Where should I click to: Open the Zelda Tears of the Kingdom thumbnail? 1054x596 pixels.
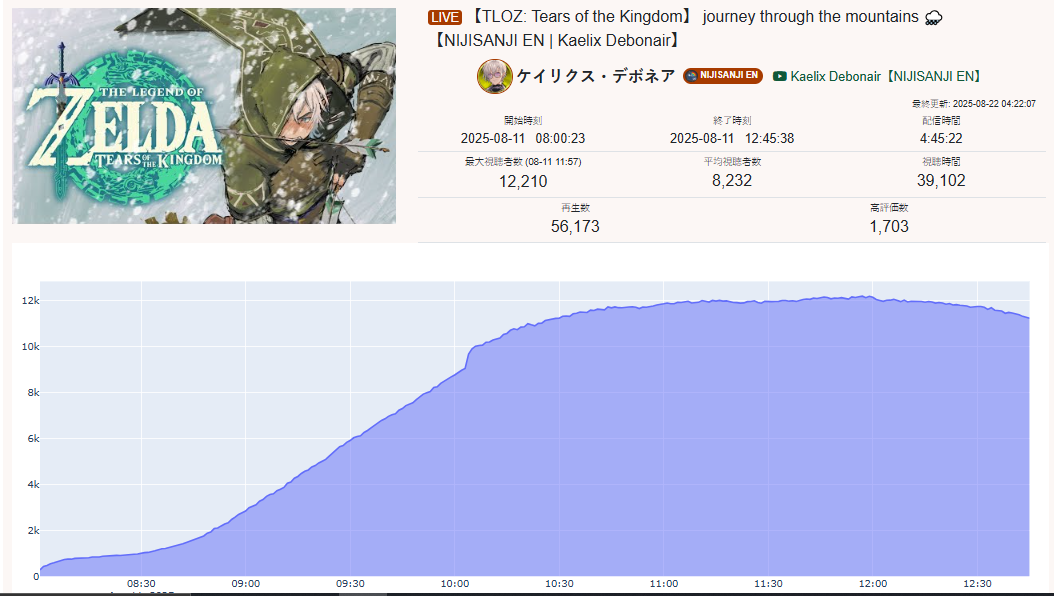pos(204,116)
